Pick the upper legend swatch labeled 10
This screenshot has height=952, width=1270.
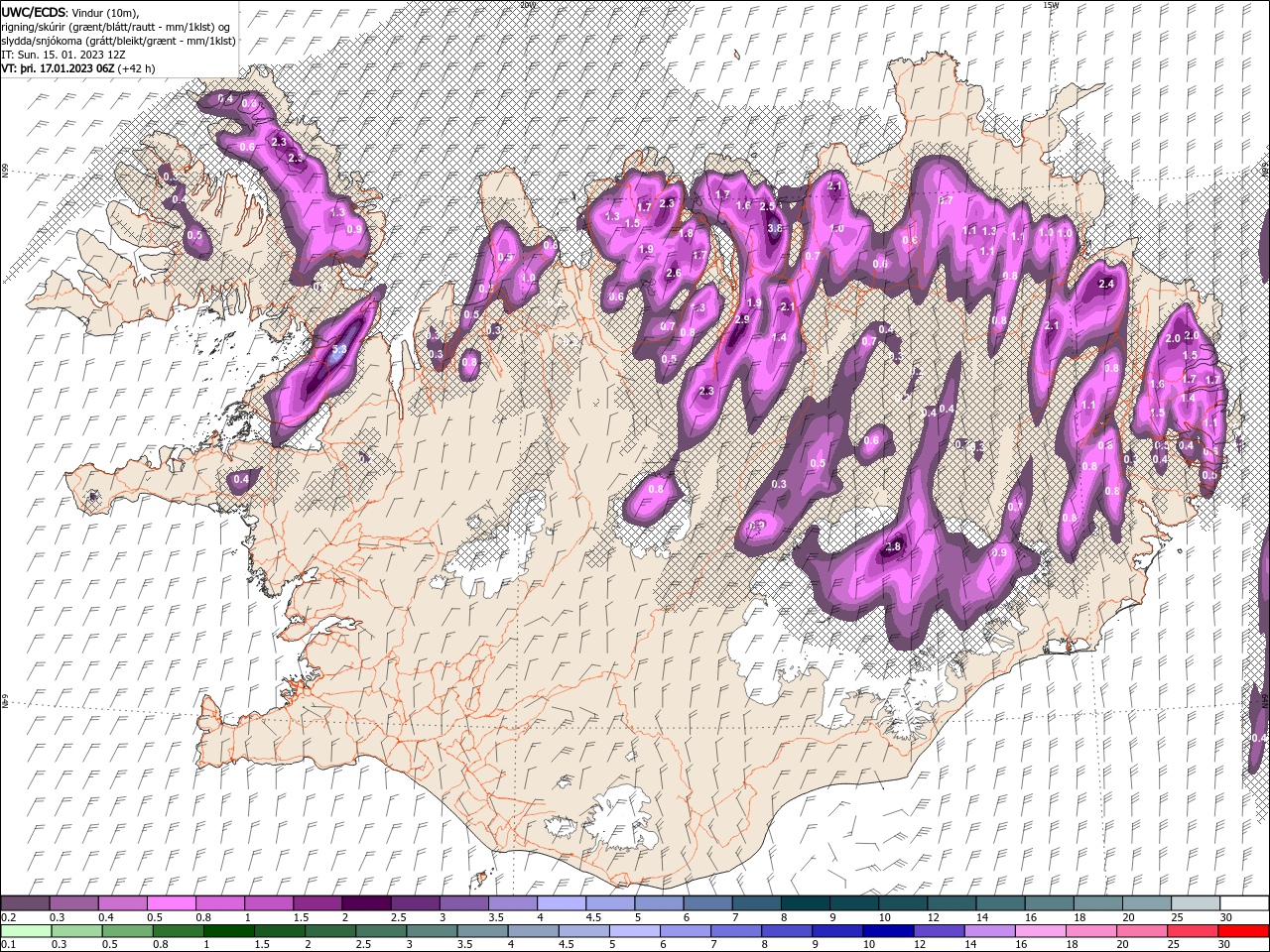click(902, 903)
